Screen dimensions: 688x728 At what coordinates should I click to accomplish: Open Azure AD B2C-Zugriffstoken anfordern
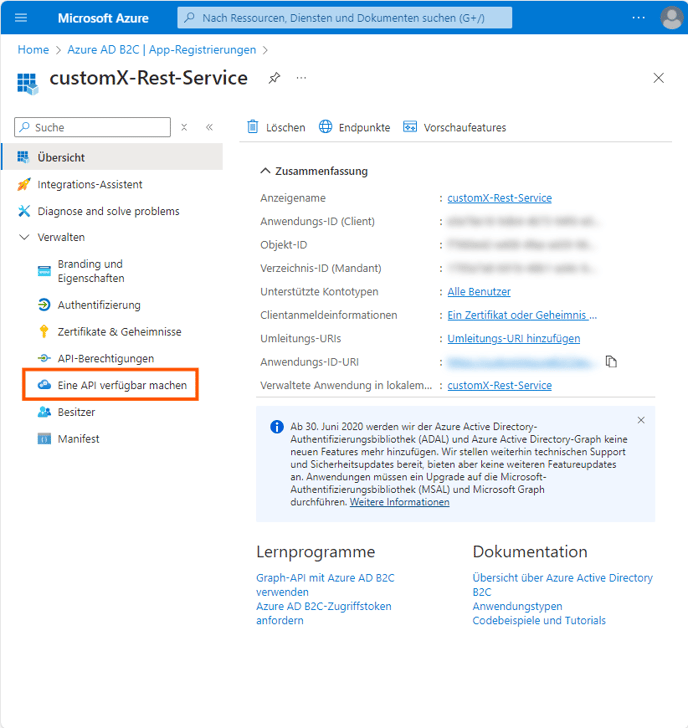tap(324, 613)
